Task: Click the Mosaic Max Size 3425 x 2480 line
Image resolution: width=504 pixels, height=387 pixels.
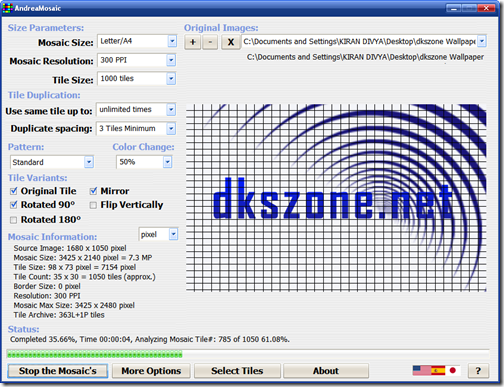Action: pyautogui.click(x=74, y=305)
